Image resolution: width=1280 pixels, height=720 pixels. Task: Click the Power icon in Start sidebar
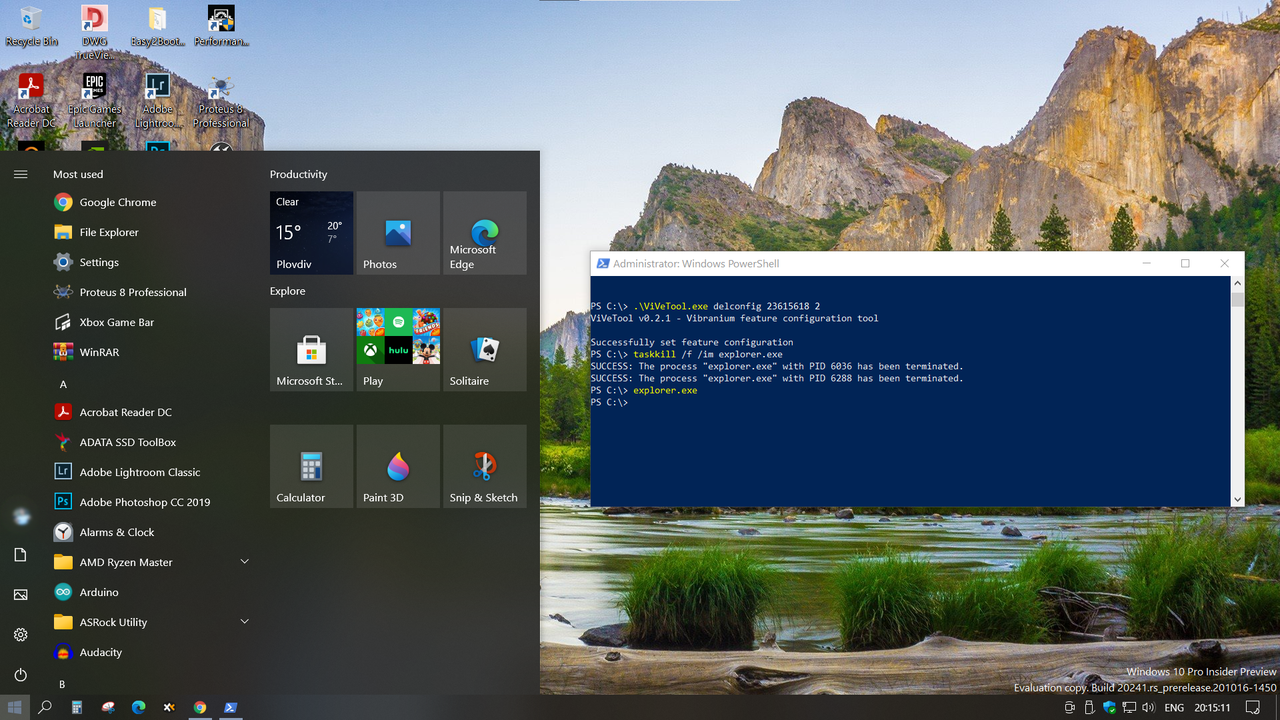(x=20, y=675)
